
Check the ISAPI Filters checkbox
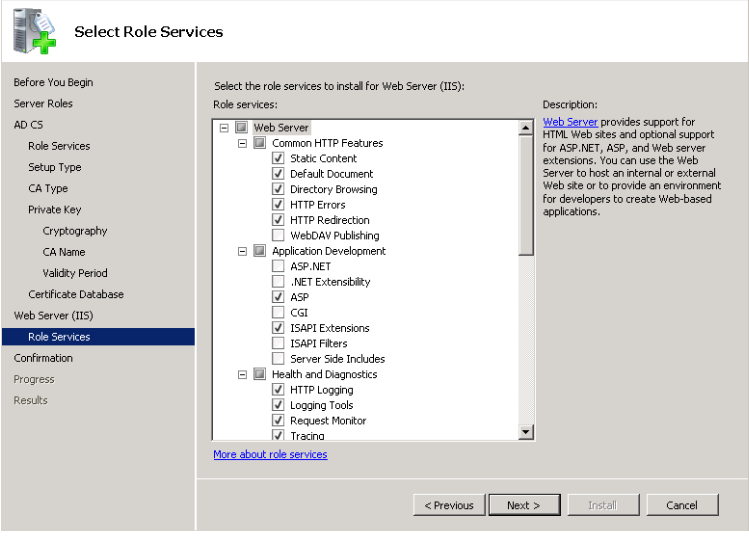[x=278, y=343]
